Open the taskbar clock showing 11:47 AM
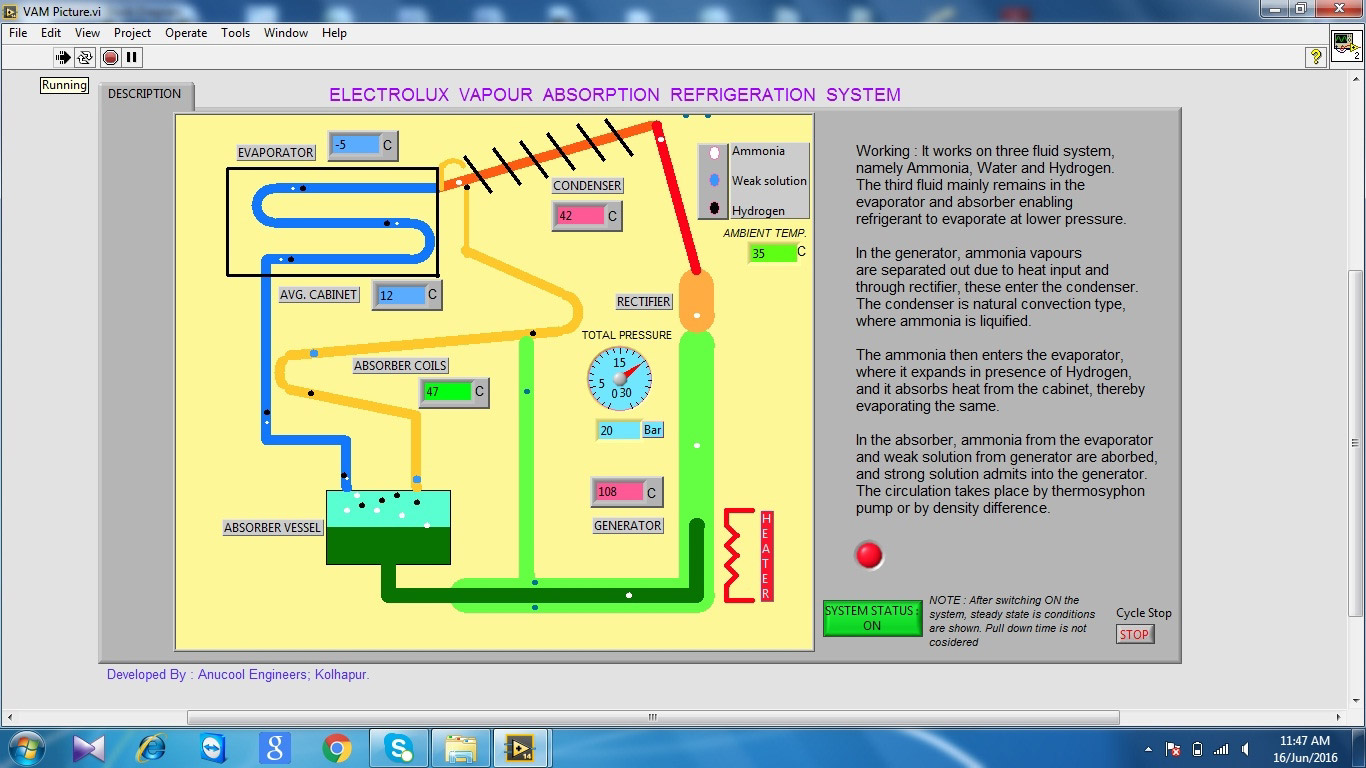1366x768 pixels. click(1305, 749)
